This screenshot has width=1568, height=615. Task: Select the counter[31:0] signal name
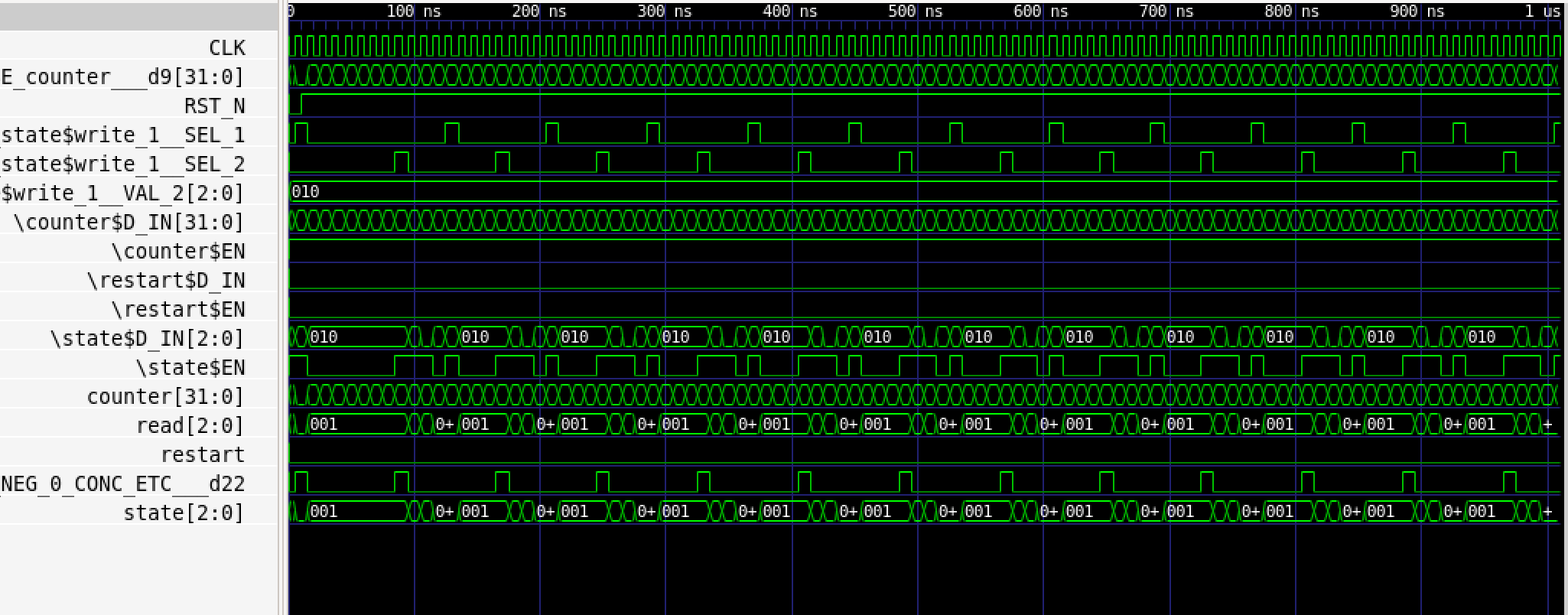click(x=164, y=397)
